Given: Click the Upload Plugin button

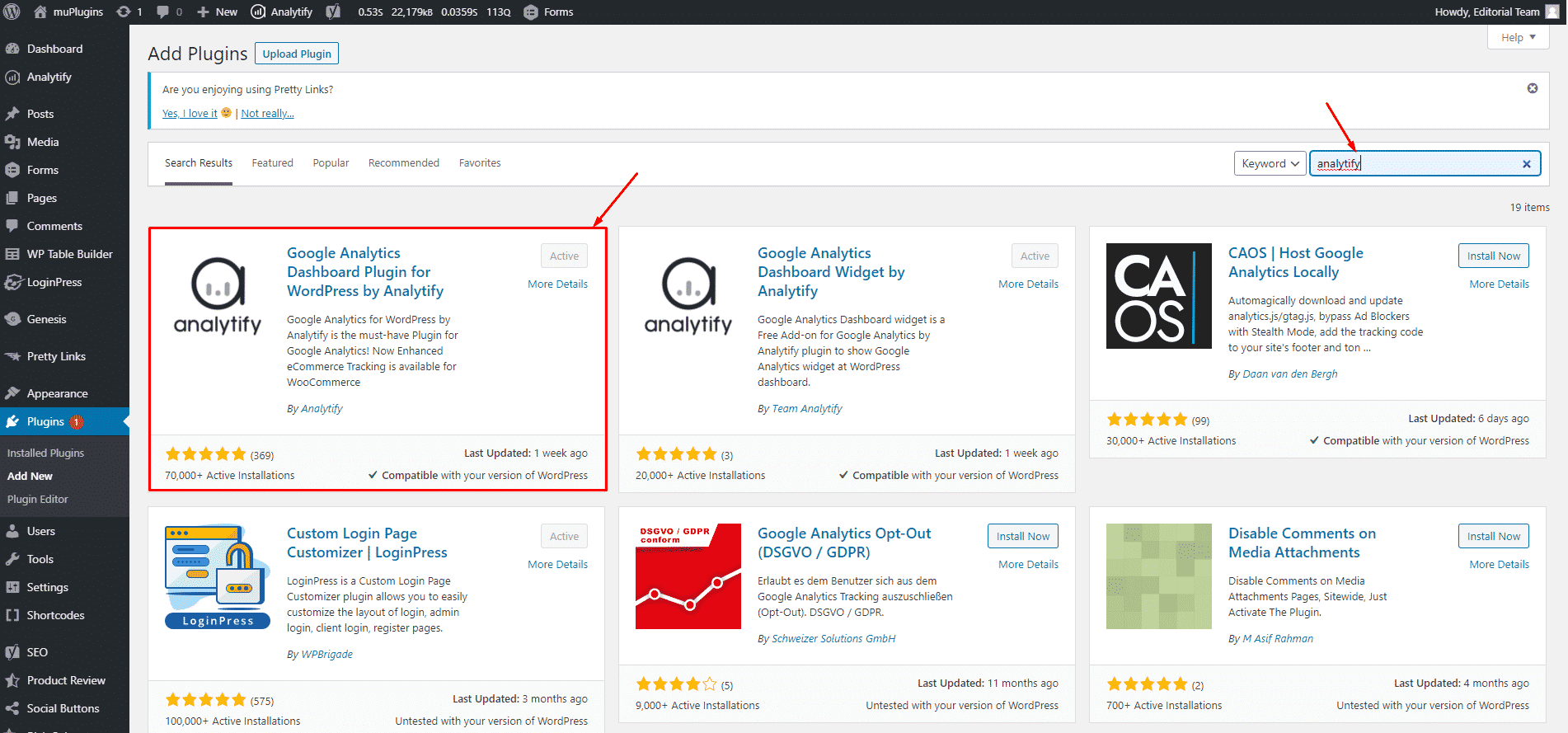Looking at the screenshot, I should tap(297, 54).
